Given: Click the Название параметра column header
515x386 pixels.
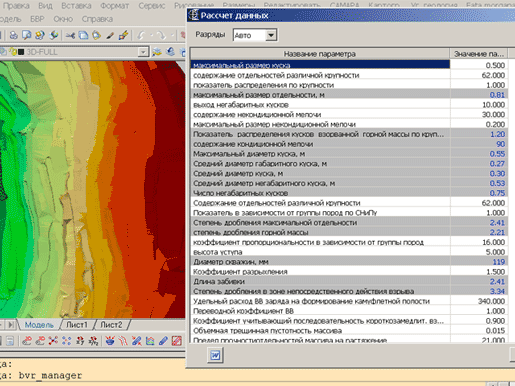Looking at the screenshot, I should (x=320, y=54).
